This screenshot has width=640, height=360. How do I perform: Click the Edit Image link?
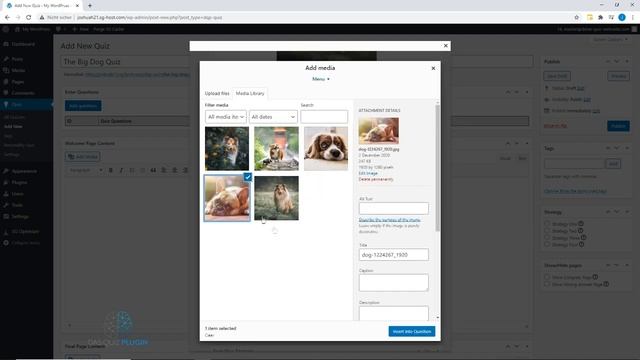[368, 173]
